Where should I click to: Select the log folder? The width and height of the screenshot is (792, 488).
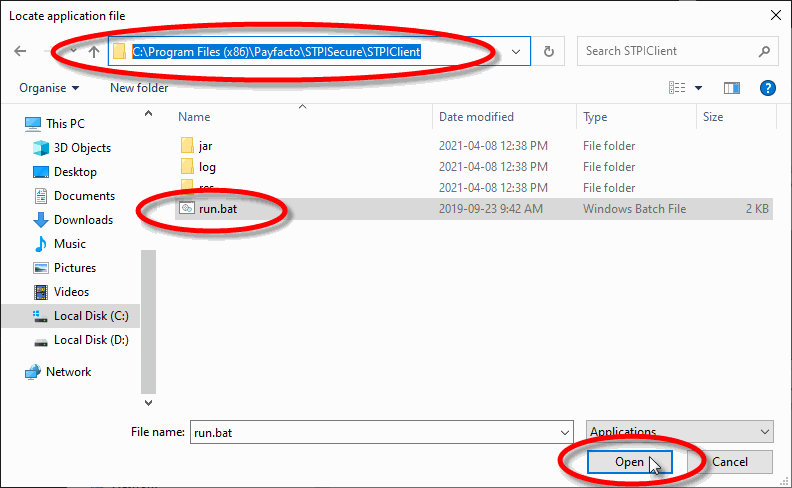[207, 167]
